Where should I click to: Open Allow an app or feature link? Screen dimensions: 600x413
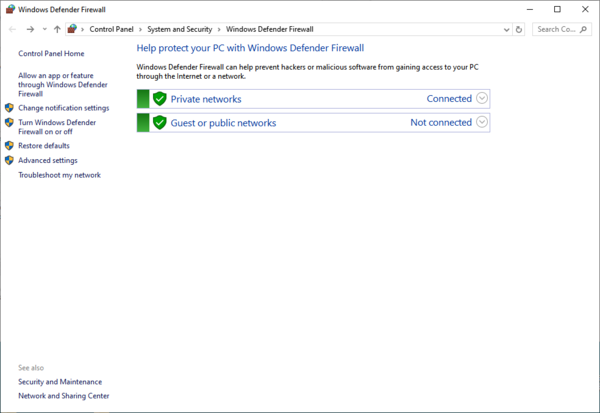pyautogui.click(x=63, y=85)
